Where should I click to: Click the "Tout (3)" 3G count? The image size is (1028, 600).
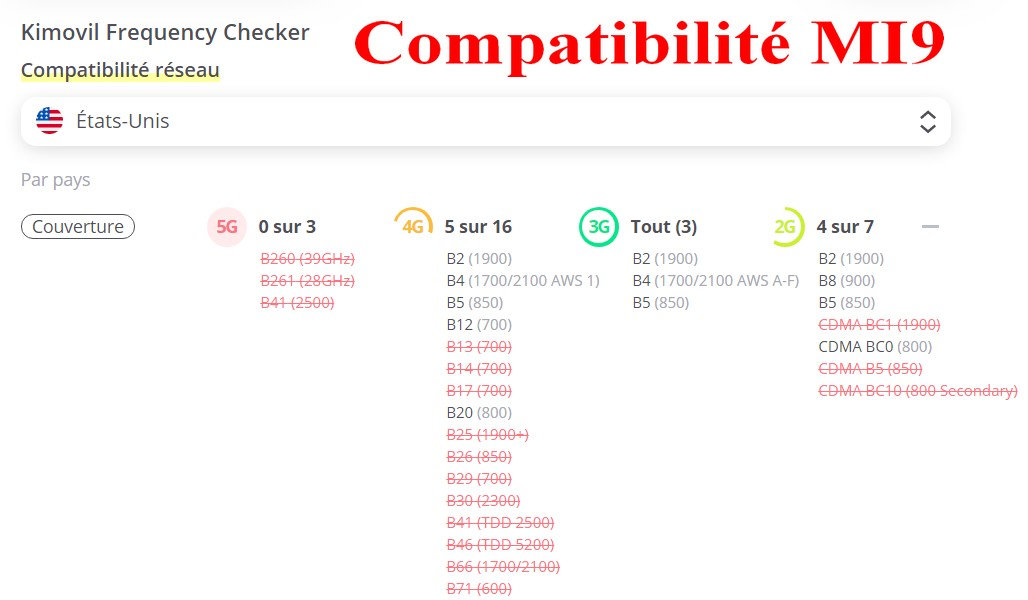(x=663, y=227)
